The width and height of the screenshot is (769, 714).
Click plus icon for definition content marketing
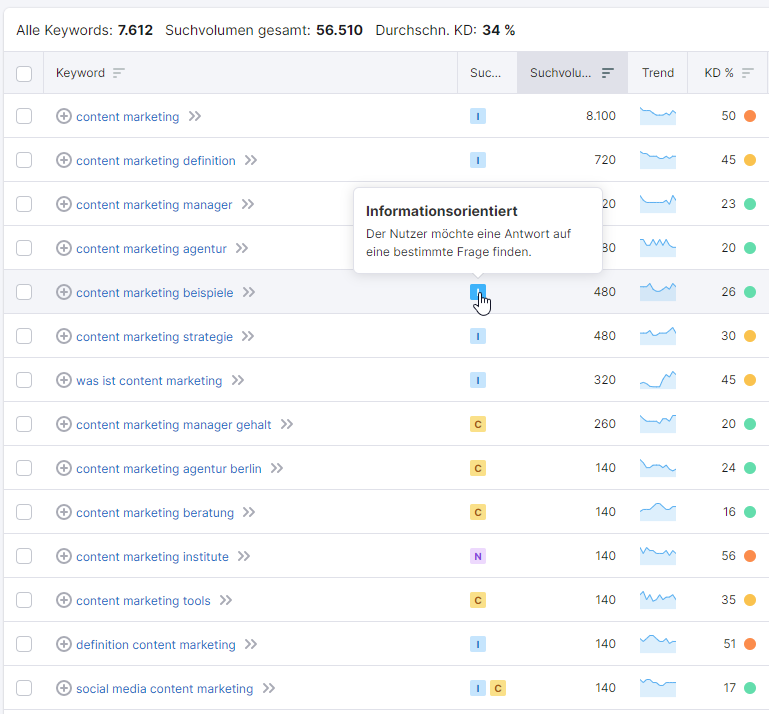pos(64,644)
